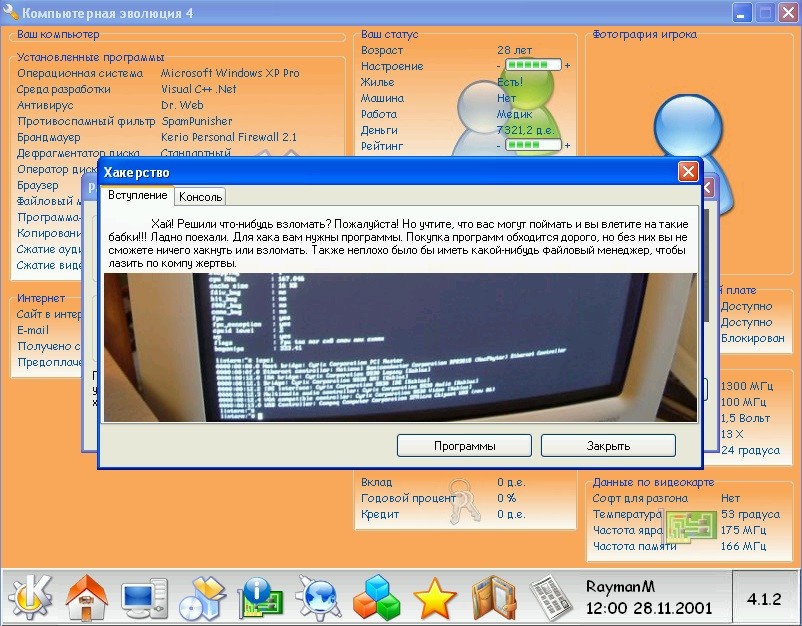The image size is (802, 626).
Task: Minimize the Компьютерная эволюция 4 window
Action: coord(742,13)
